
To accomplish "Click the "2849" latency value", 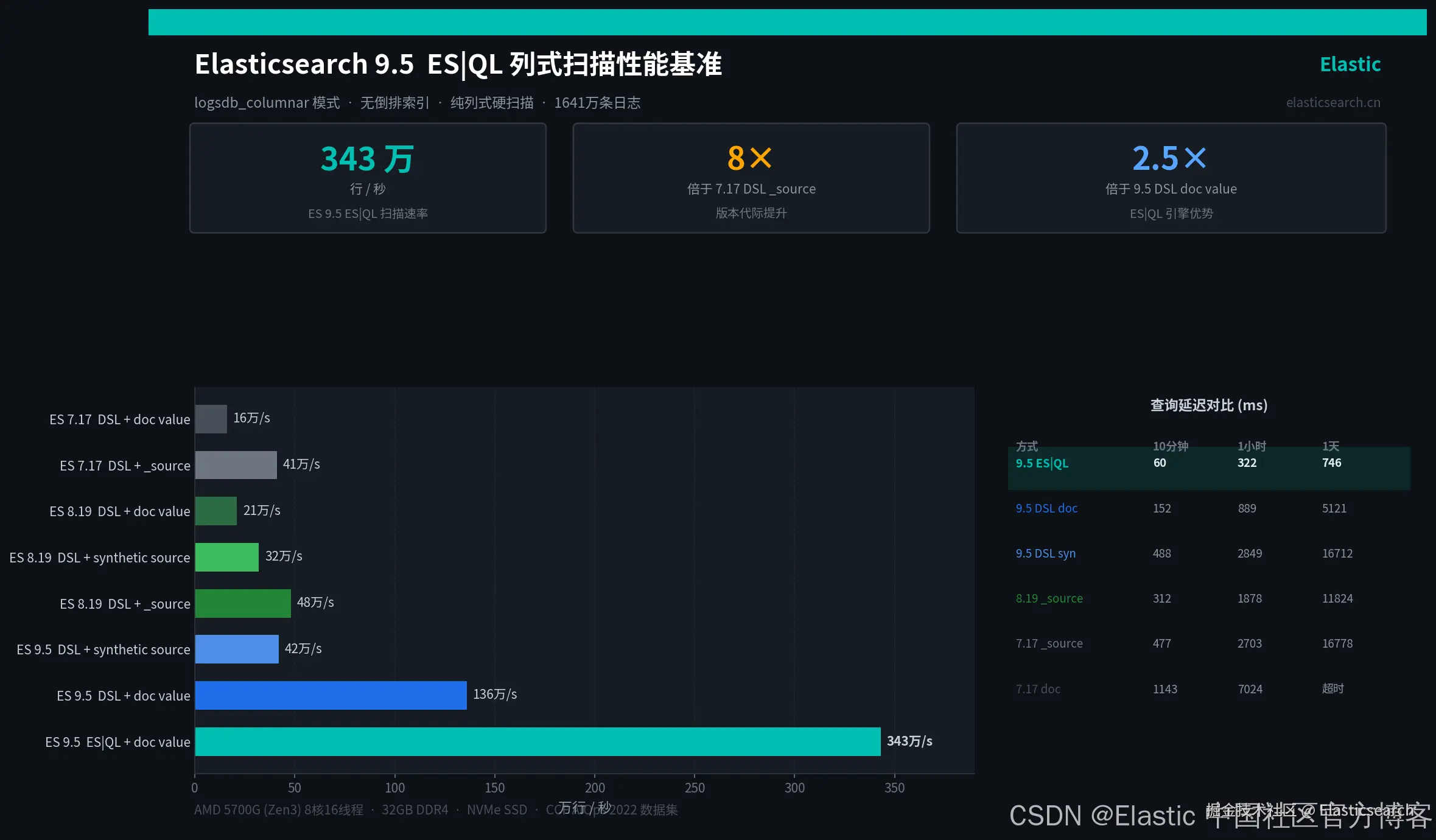I will 1250,553.
